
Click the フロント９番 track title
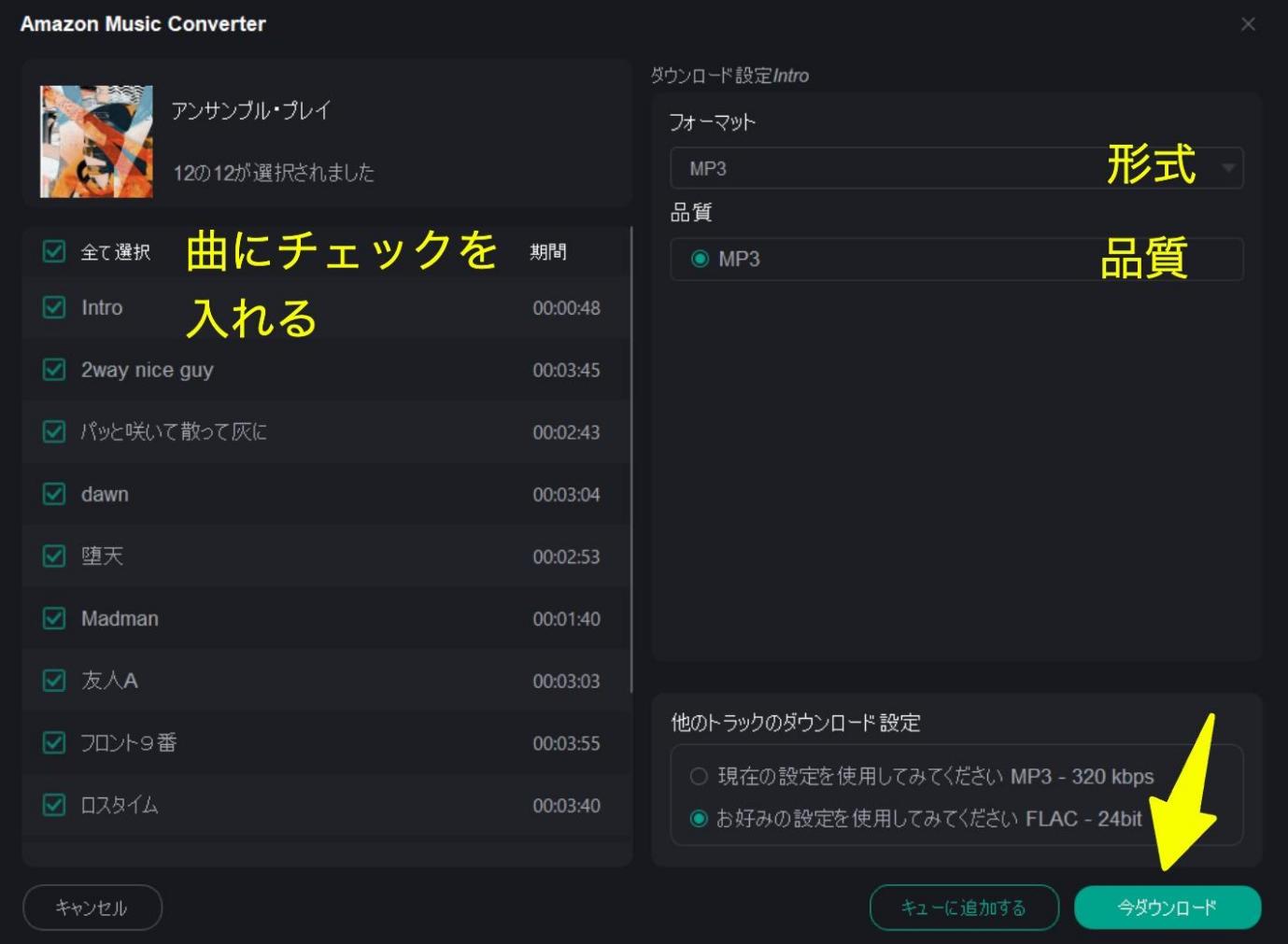click(x=129, y=742)
